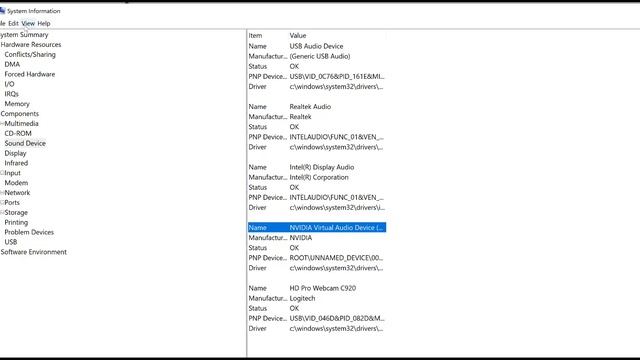Image resolution: width=640 pixels, height=360 pixels.
Task: Select Problem Devices in the tree
Action: pos(29,232)
